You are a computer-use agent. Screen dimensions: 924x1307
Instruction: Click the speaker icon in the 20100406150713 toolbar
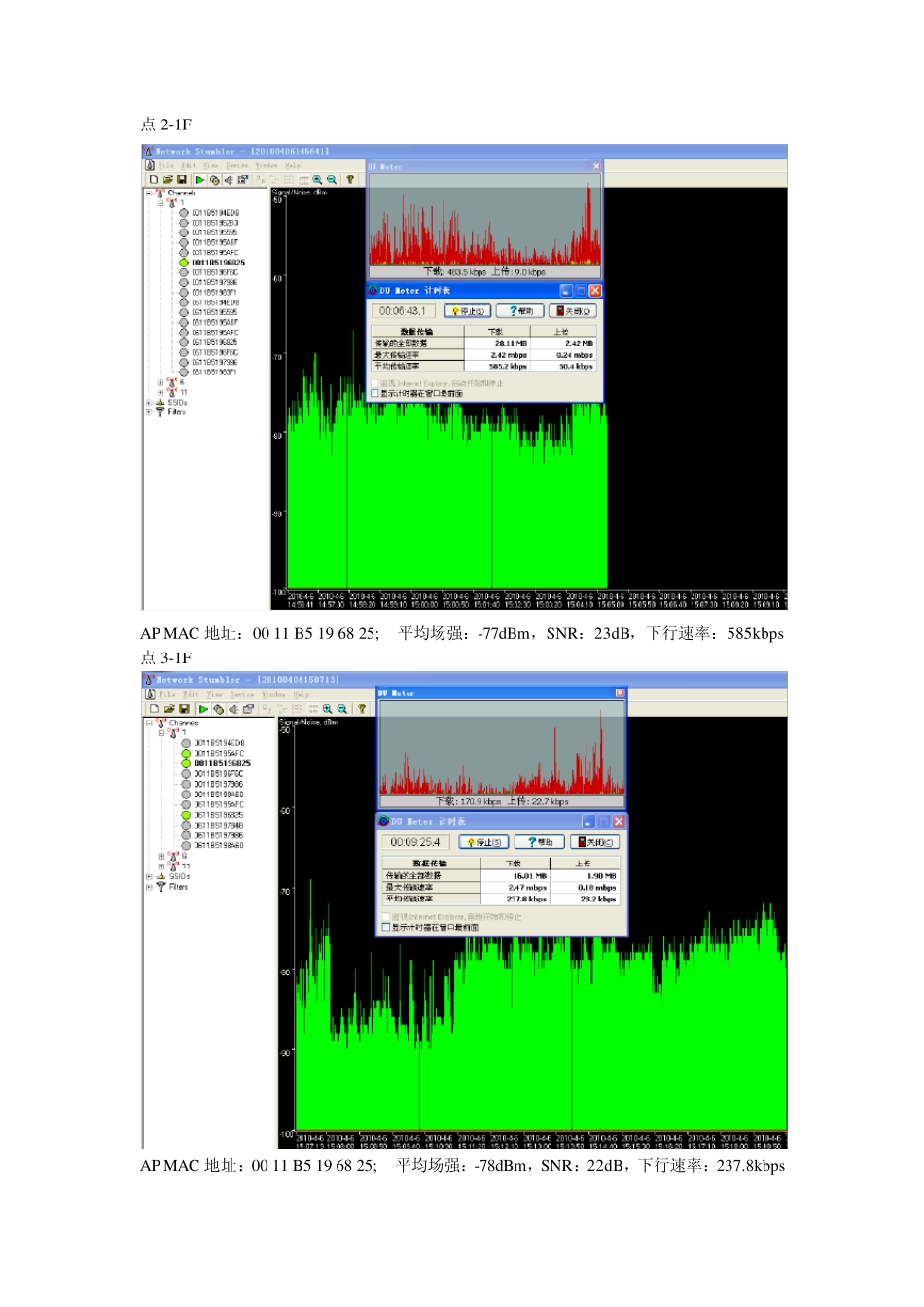coord(233,709)
